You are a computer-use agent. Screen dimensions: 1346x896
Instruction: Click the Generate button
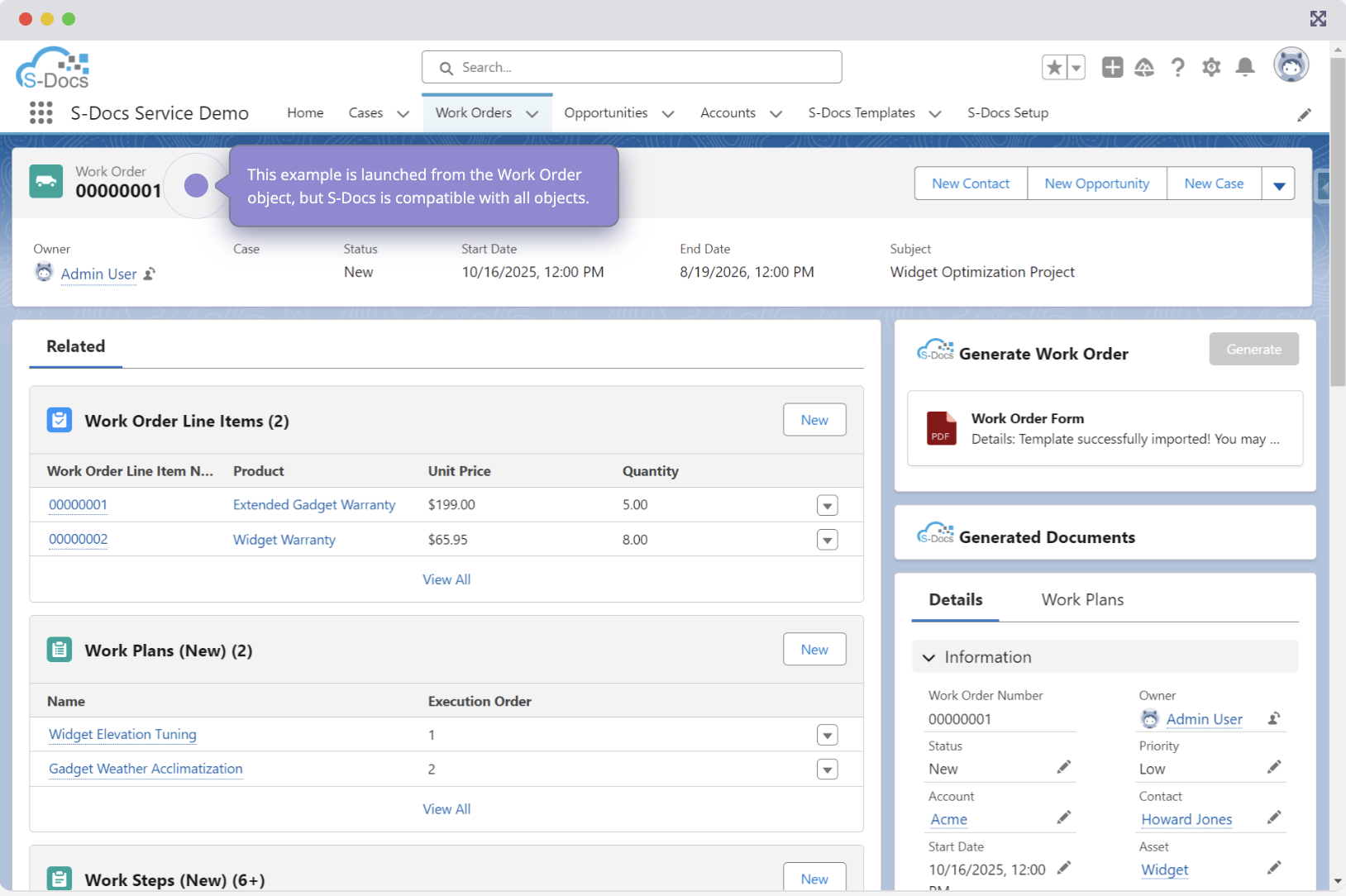[1253, 349]
